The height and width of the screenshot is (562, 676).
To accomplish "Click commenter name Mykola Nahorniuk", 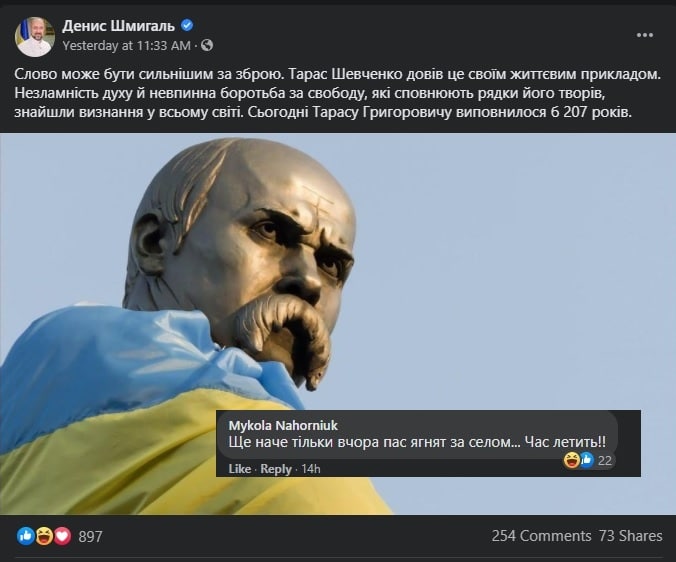I will point(283,425).
